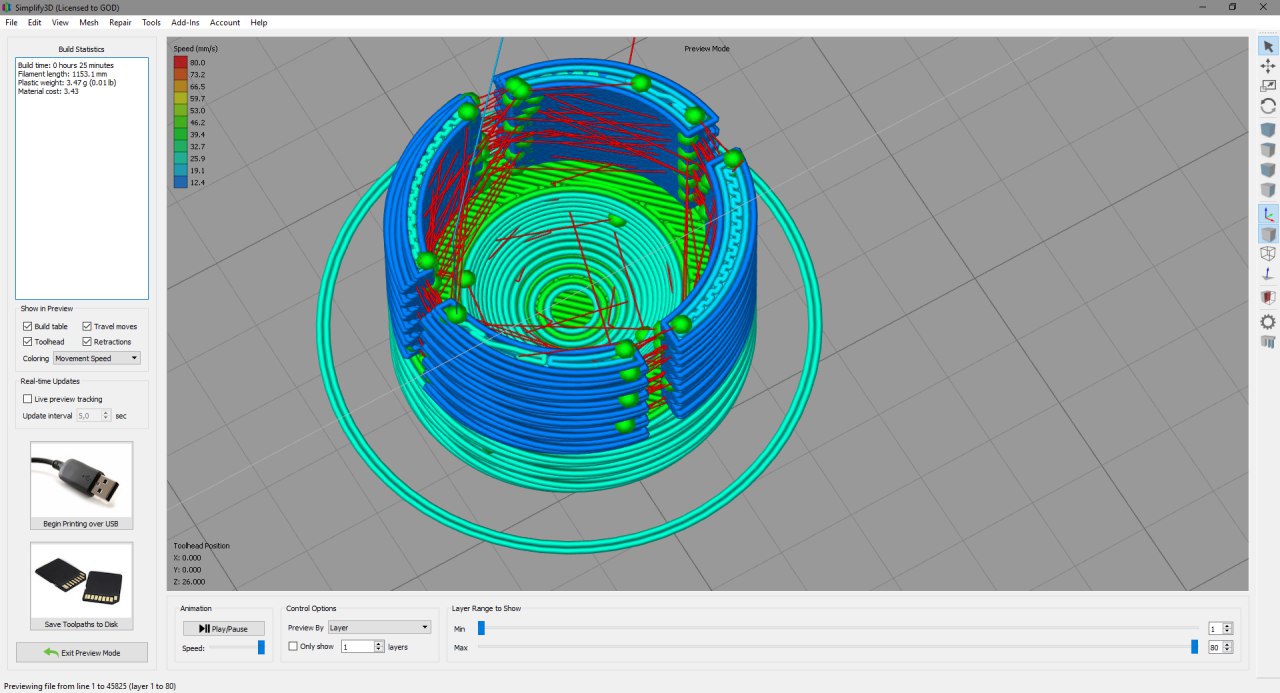
Task: Check the Only show layers checkbox
Action: click(293, 647)
